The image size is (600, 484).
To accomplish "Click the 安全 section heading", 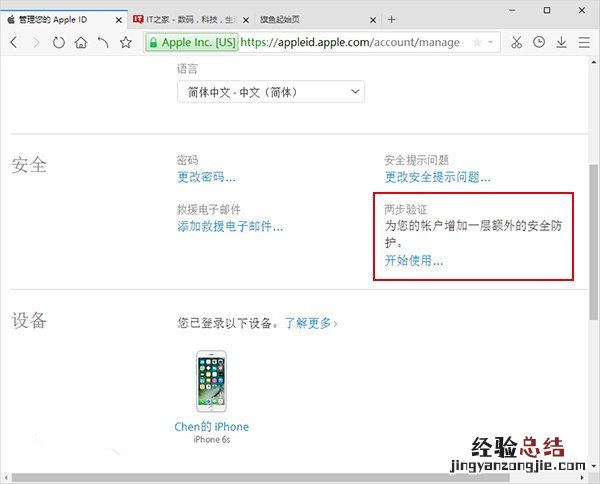I will point(29,165).
